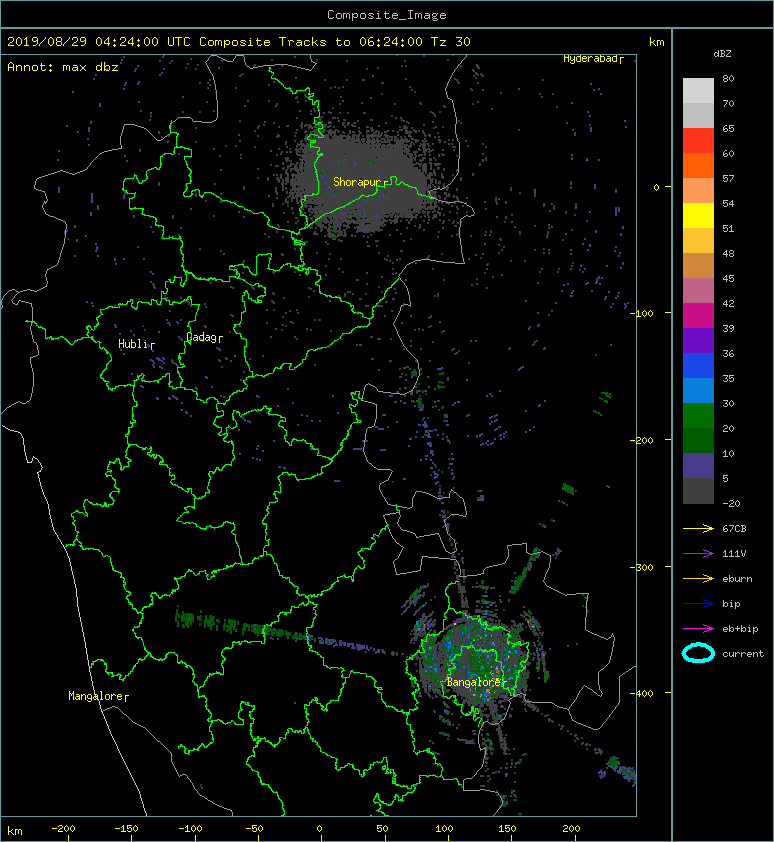Pick the -20 to 5 dBZ dark gray swatch
The height and width of the screenshot is (842, 774).
[698, 491]
